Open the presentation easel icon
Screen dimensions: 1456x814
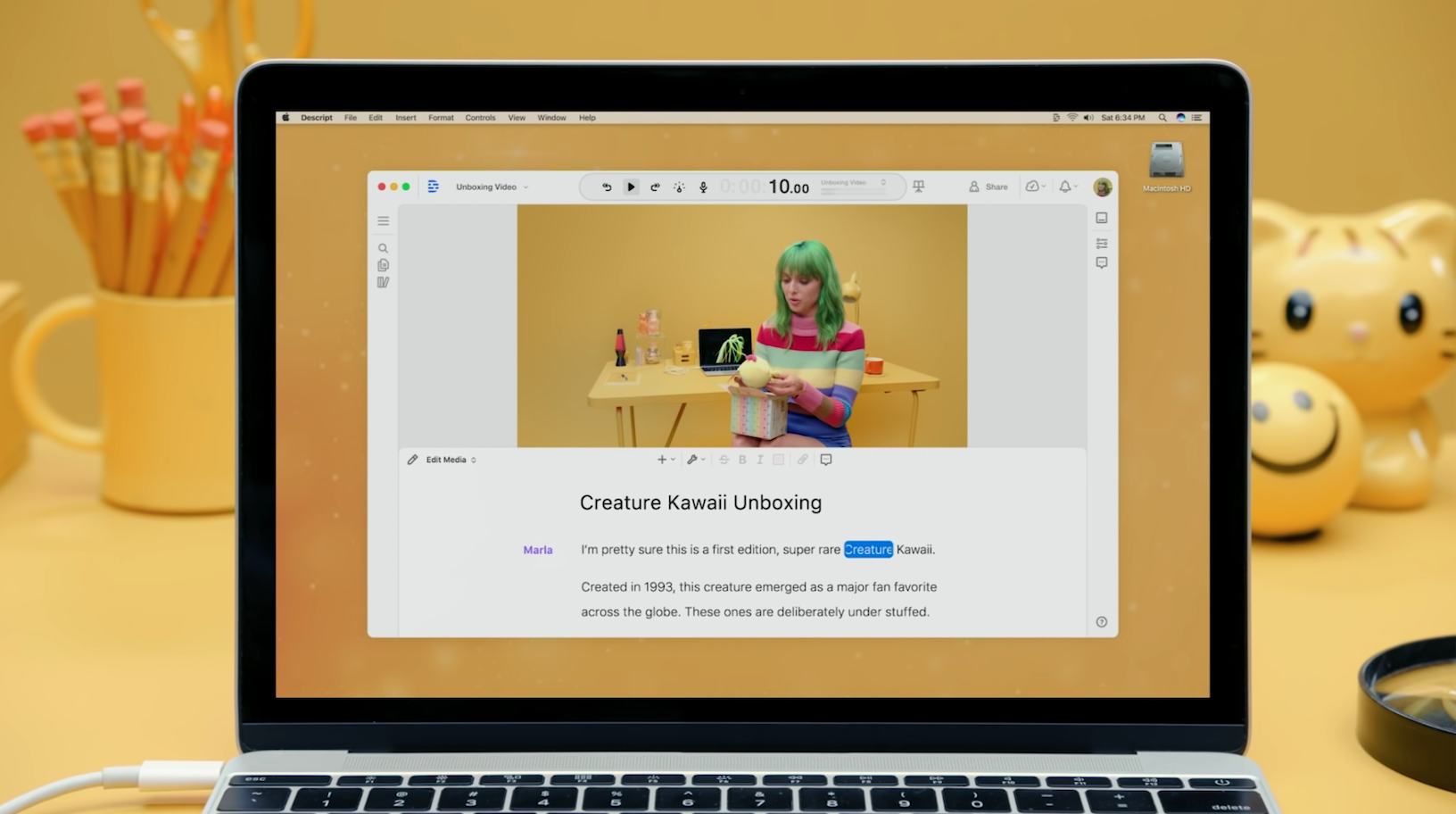point(918,187)
